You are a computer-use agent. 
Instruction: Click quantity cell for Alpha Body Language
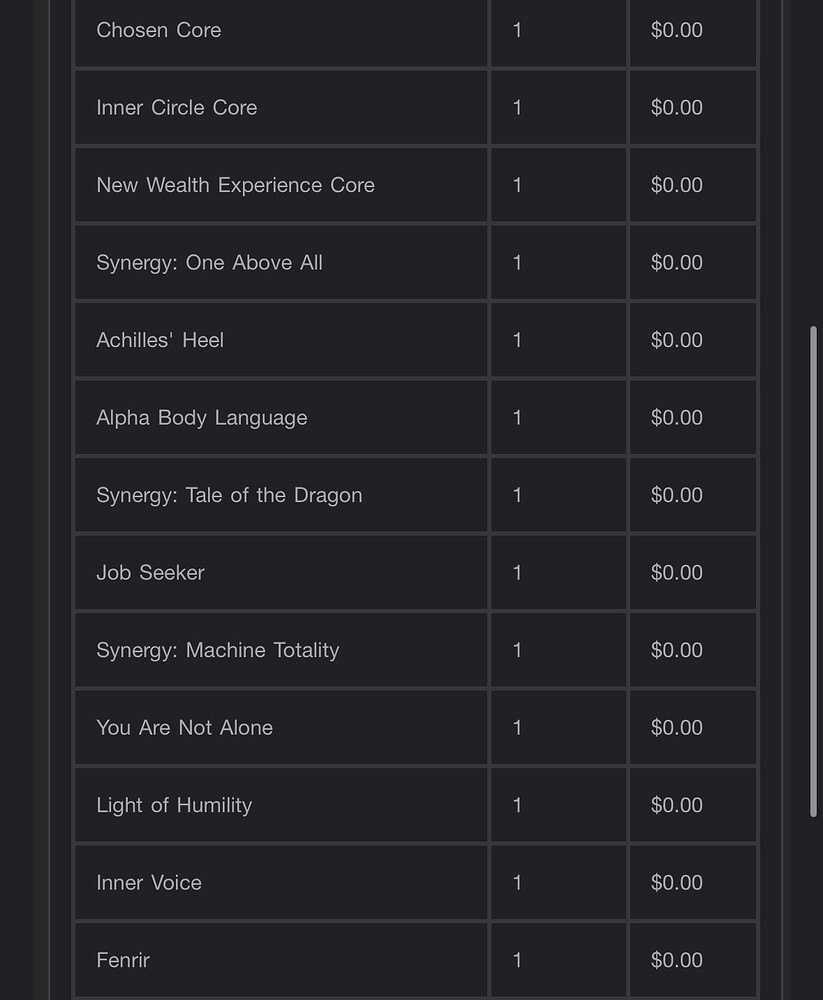558,418
